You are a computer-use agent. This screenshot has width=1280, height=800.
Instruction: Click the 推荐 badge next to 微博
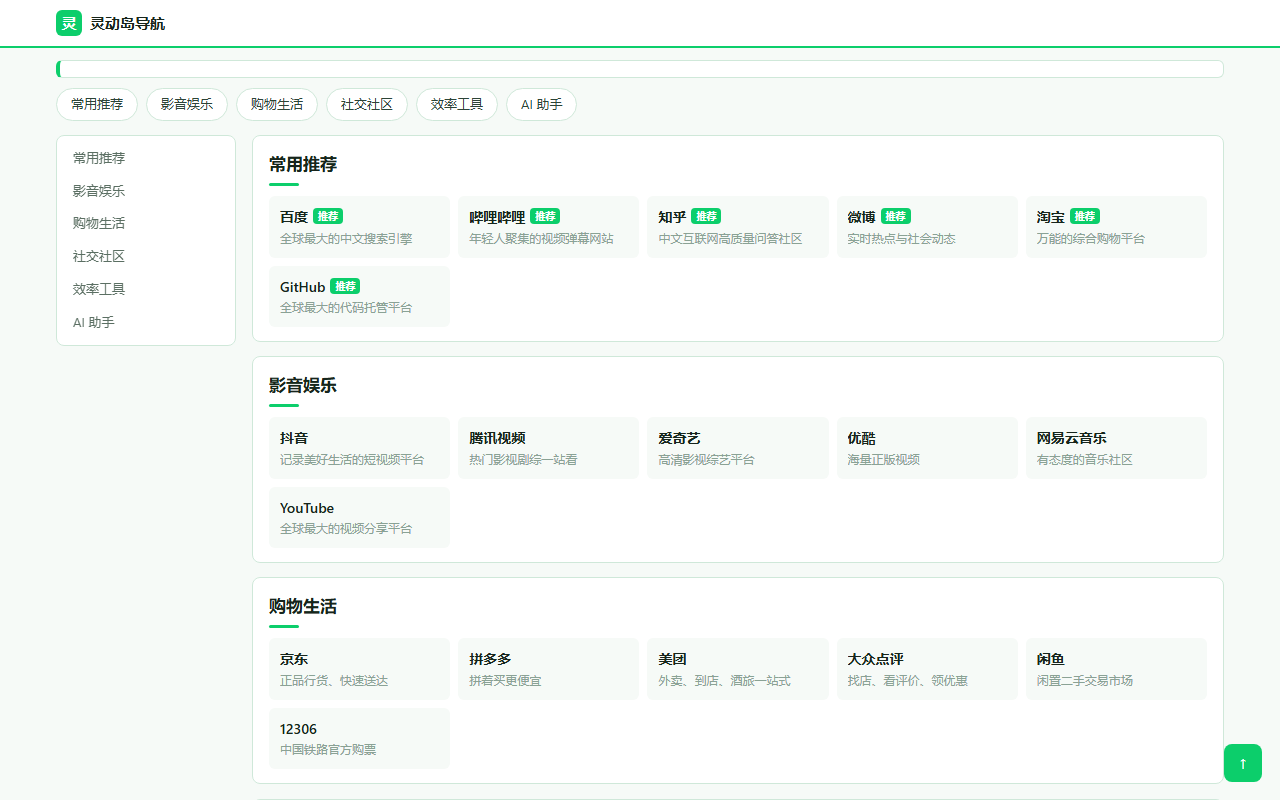(x=896, y=216)
